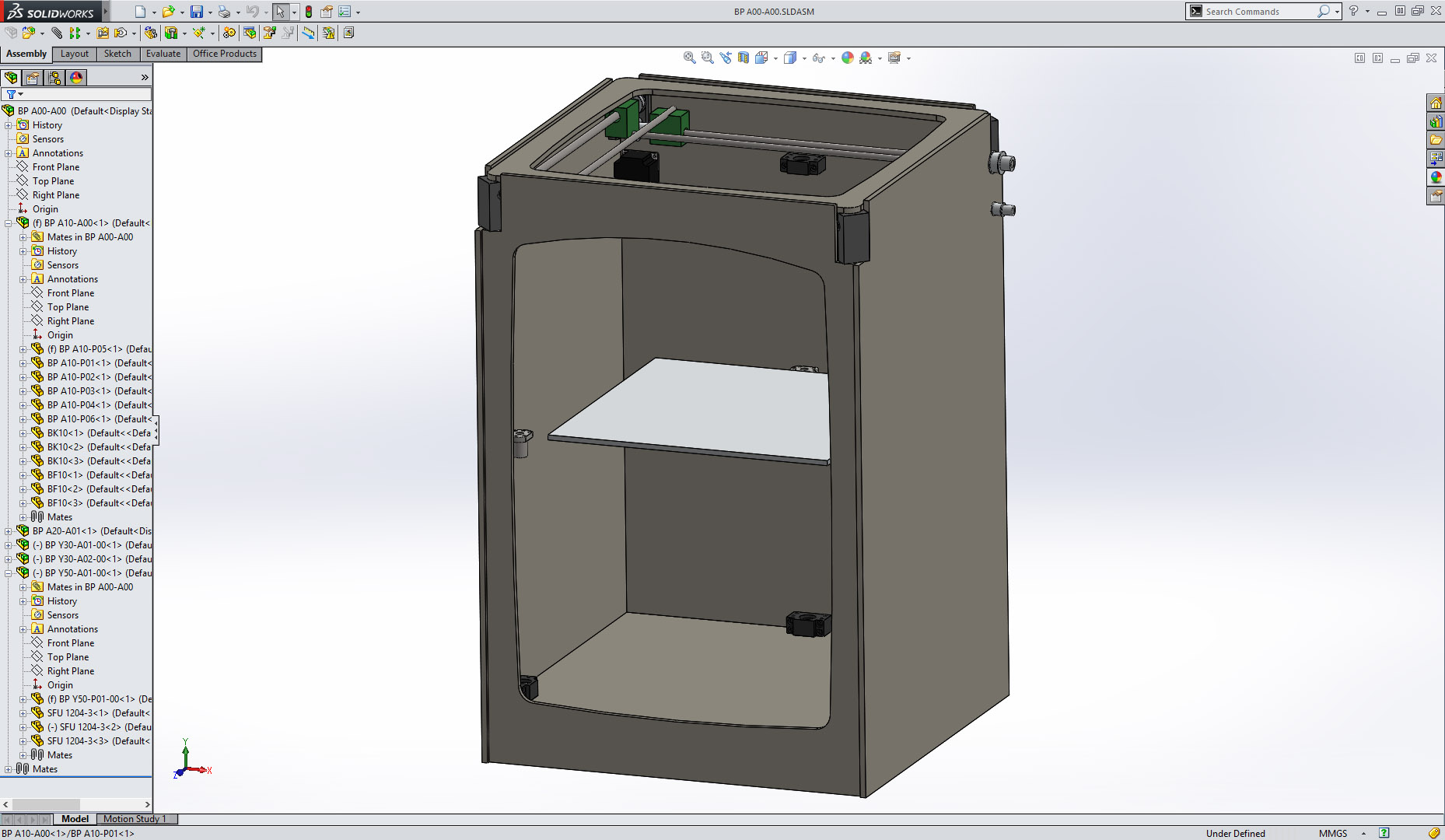Click the Smart Fasteners icon
The height and width of the screenshot is (840, 1445).
tap(103, 33)
